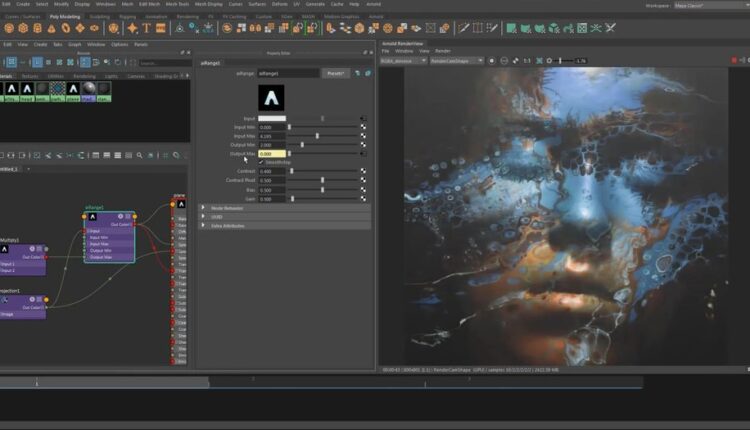
Task: Click the texture map button next to Input Min
Action: (x=363, y=127)
